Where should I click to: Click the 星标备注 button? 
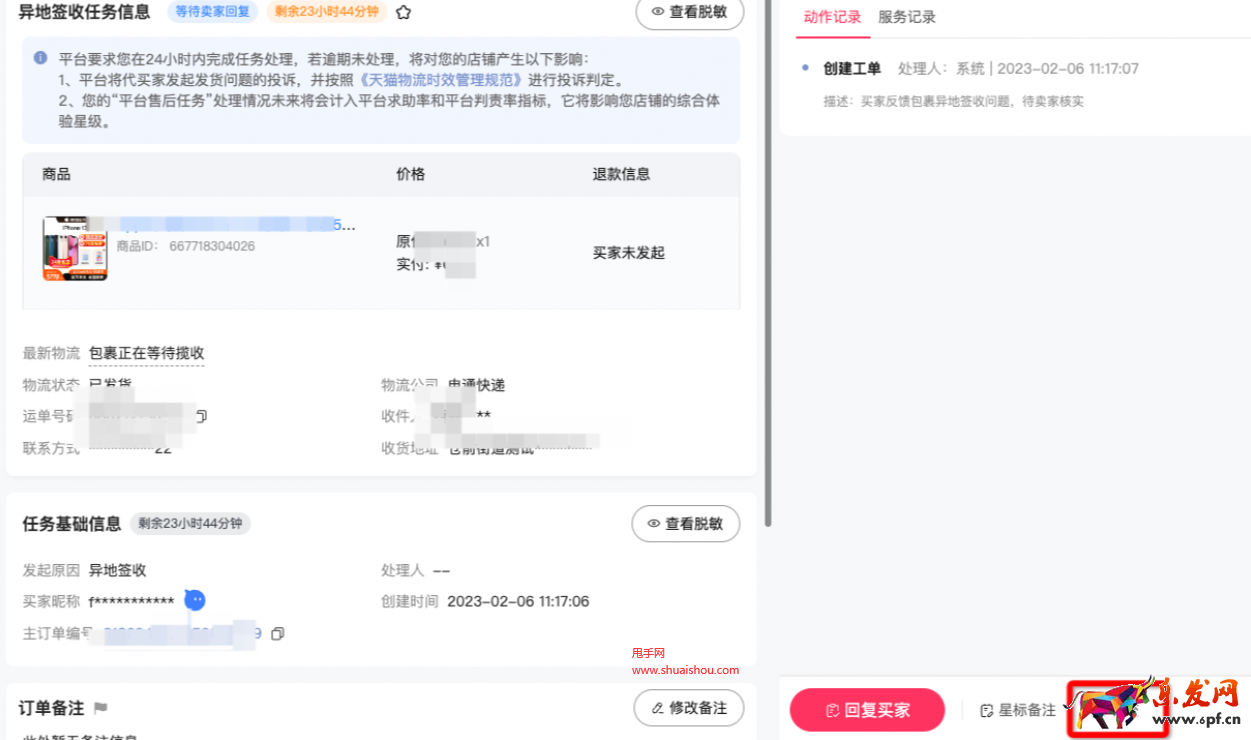pos(1018,710)
